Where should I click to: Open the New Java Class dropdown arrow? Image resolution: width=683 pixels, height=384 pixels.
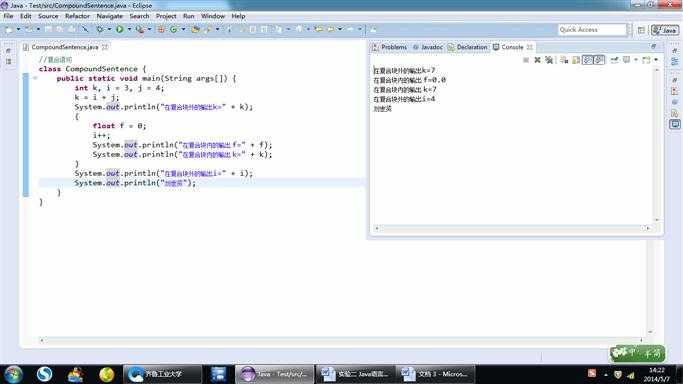click(183, 29)
